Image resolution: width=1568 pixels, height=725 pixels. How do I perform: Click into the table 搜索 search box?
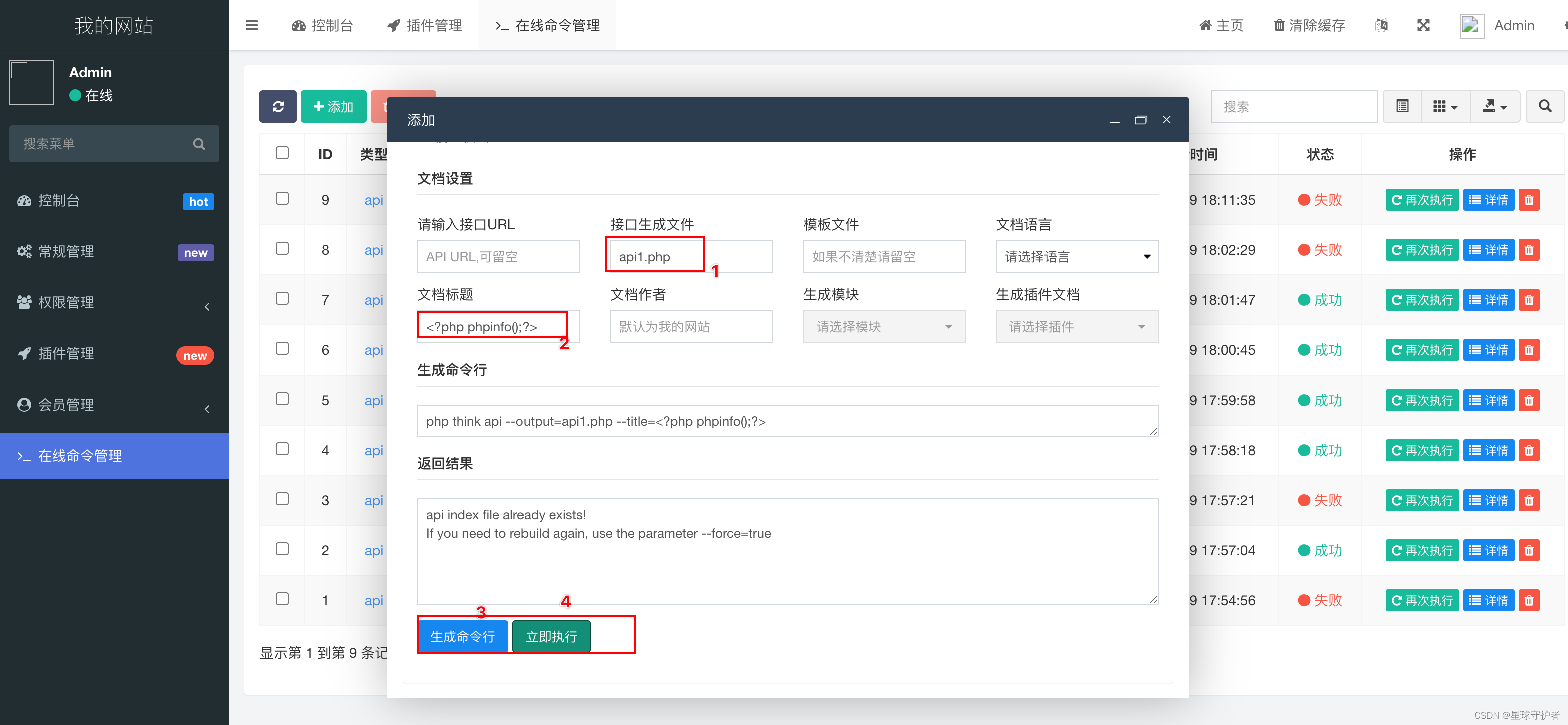click(1293, 107)
